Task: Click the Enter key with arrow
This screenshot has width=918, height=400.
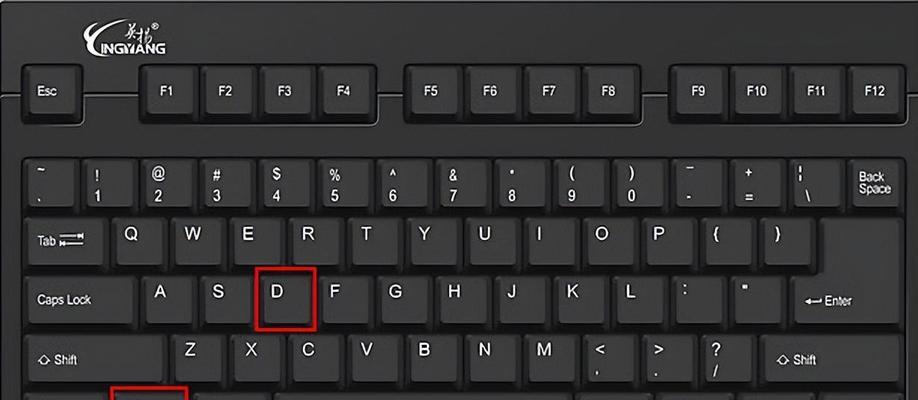Action: pyautogui.click(x=846, y=302)
